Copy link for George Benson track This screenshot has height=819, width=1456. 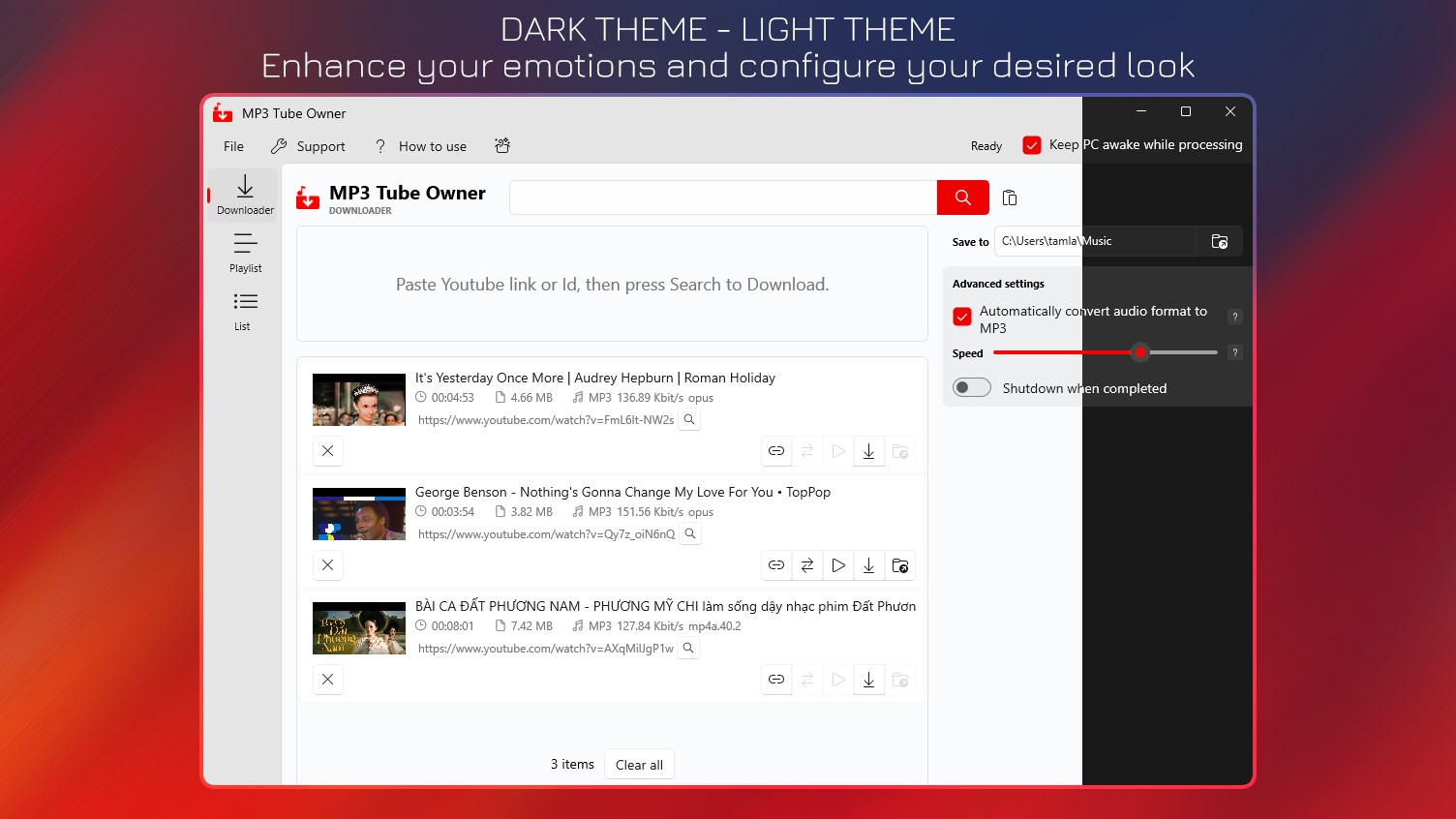[x=775, y=565]
